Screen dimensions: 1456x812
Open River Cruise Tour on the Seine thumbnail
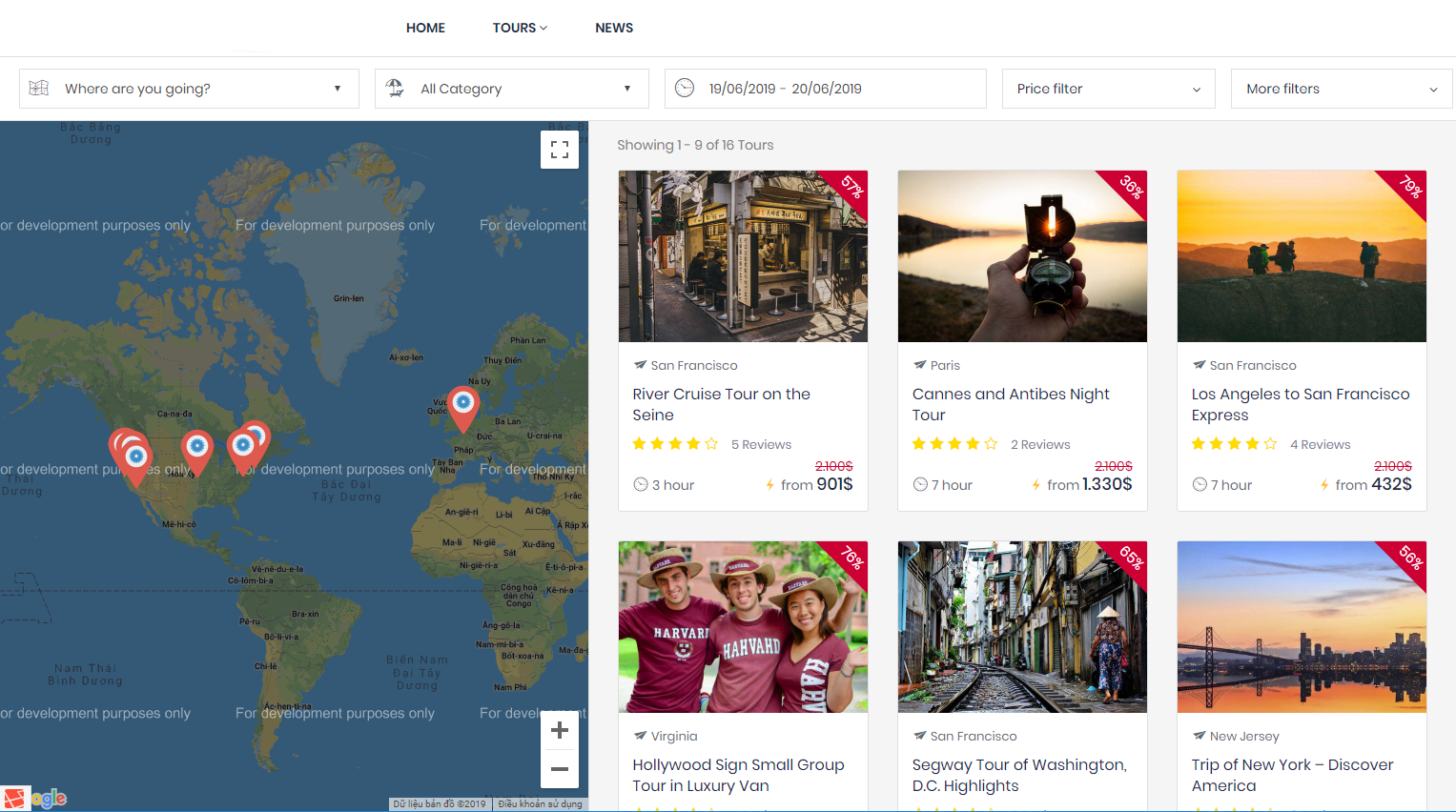click(x=743, y=256)
